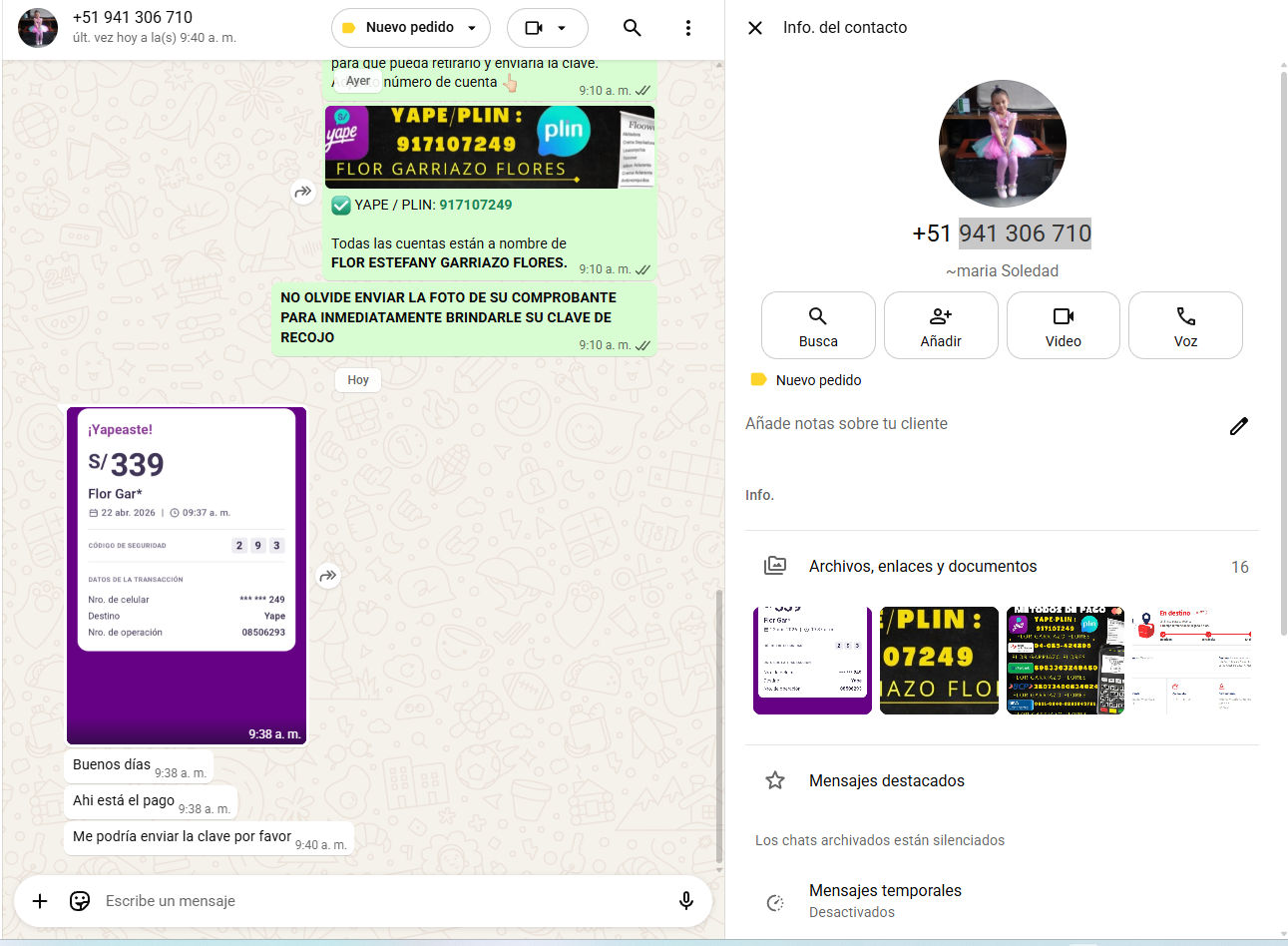Click the Video button in contact info
The height and width of the screenshot is (946, 1288).
[x=1063, y=325]
